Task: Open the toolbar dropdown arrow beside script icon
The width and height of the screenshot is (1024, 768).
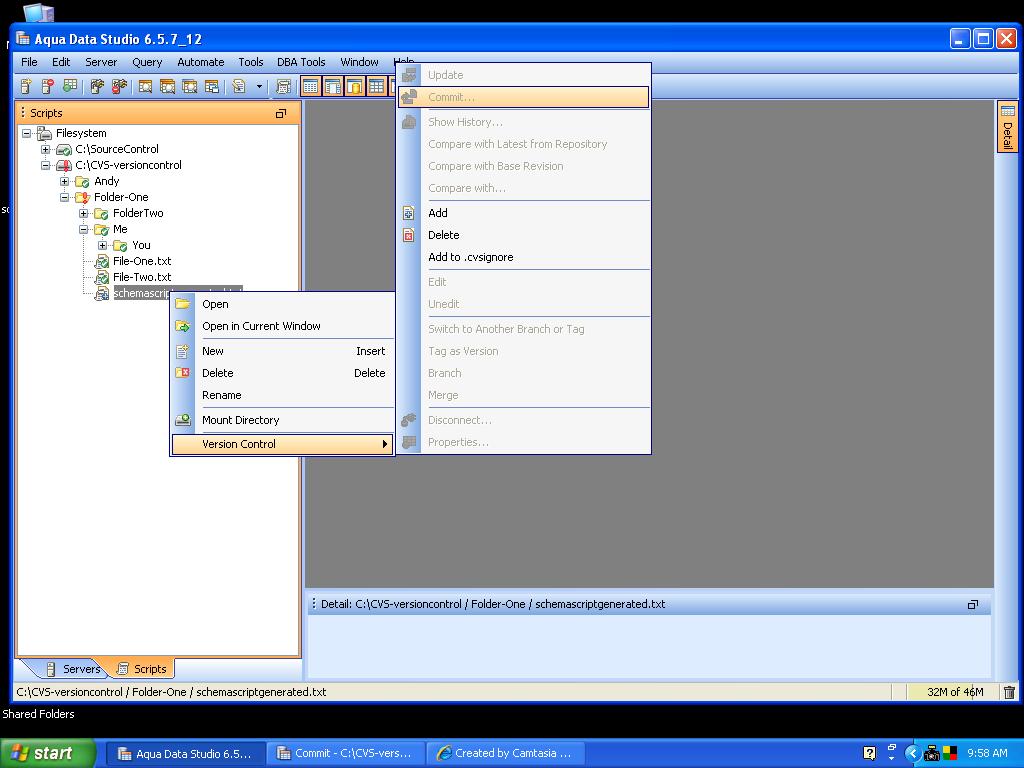Action: point(259,86)
